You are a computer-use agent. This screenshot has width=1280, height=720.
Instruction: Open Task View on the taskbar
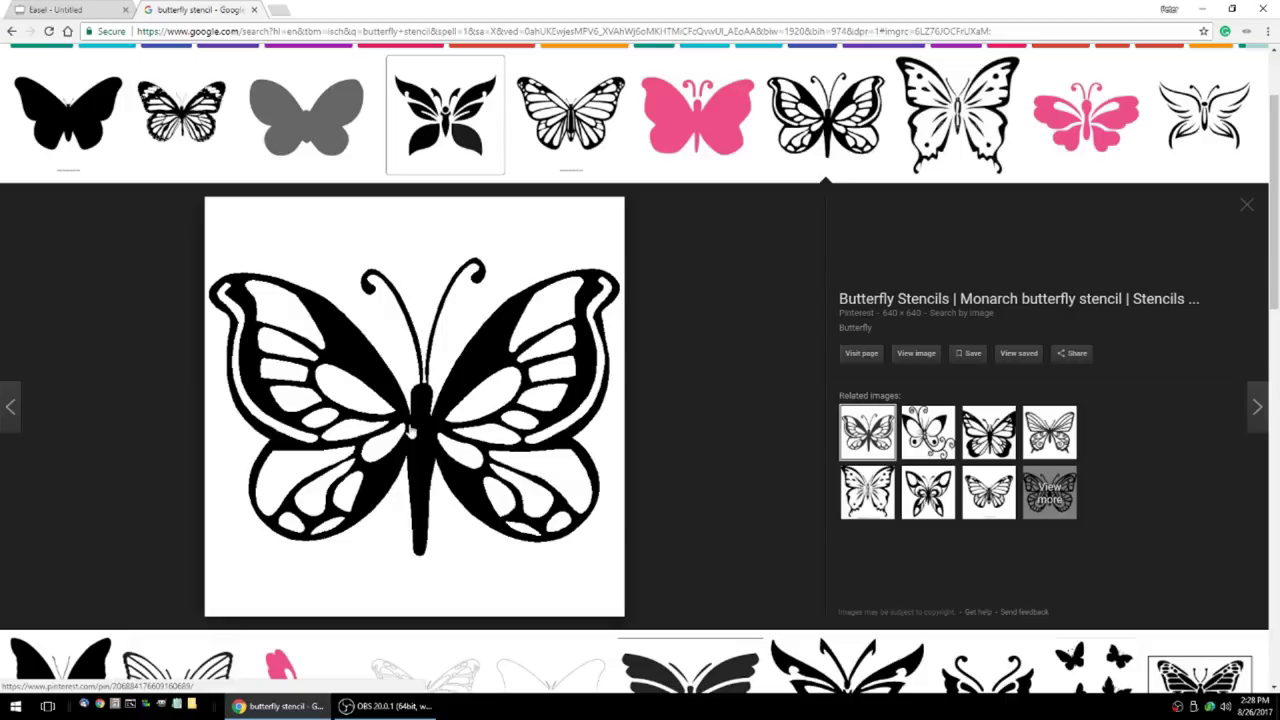point(47,706)
